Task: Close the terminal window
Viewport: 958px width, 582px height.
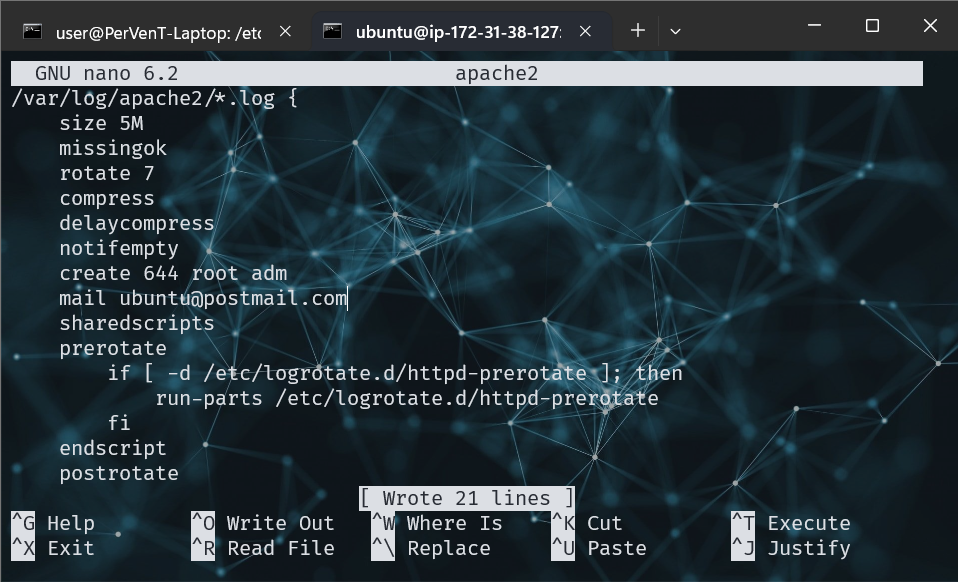Action: point(930,27)
